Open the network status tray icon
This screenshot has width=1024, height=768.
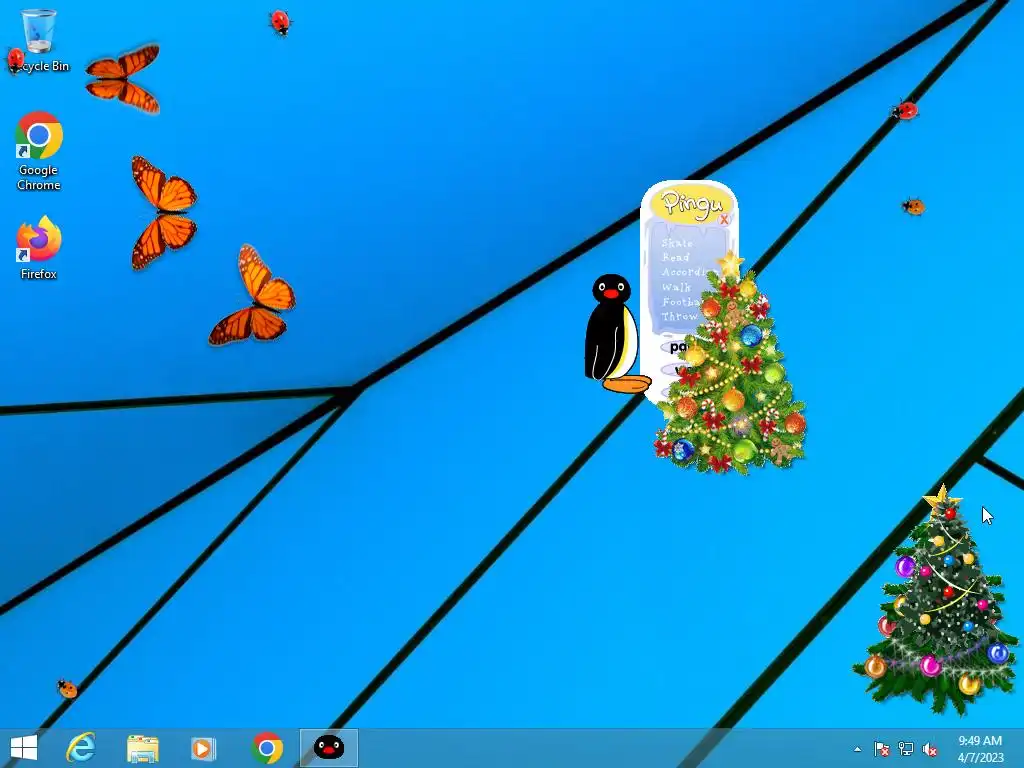[x=906, y=749]
